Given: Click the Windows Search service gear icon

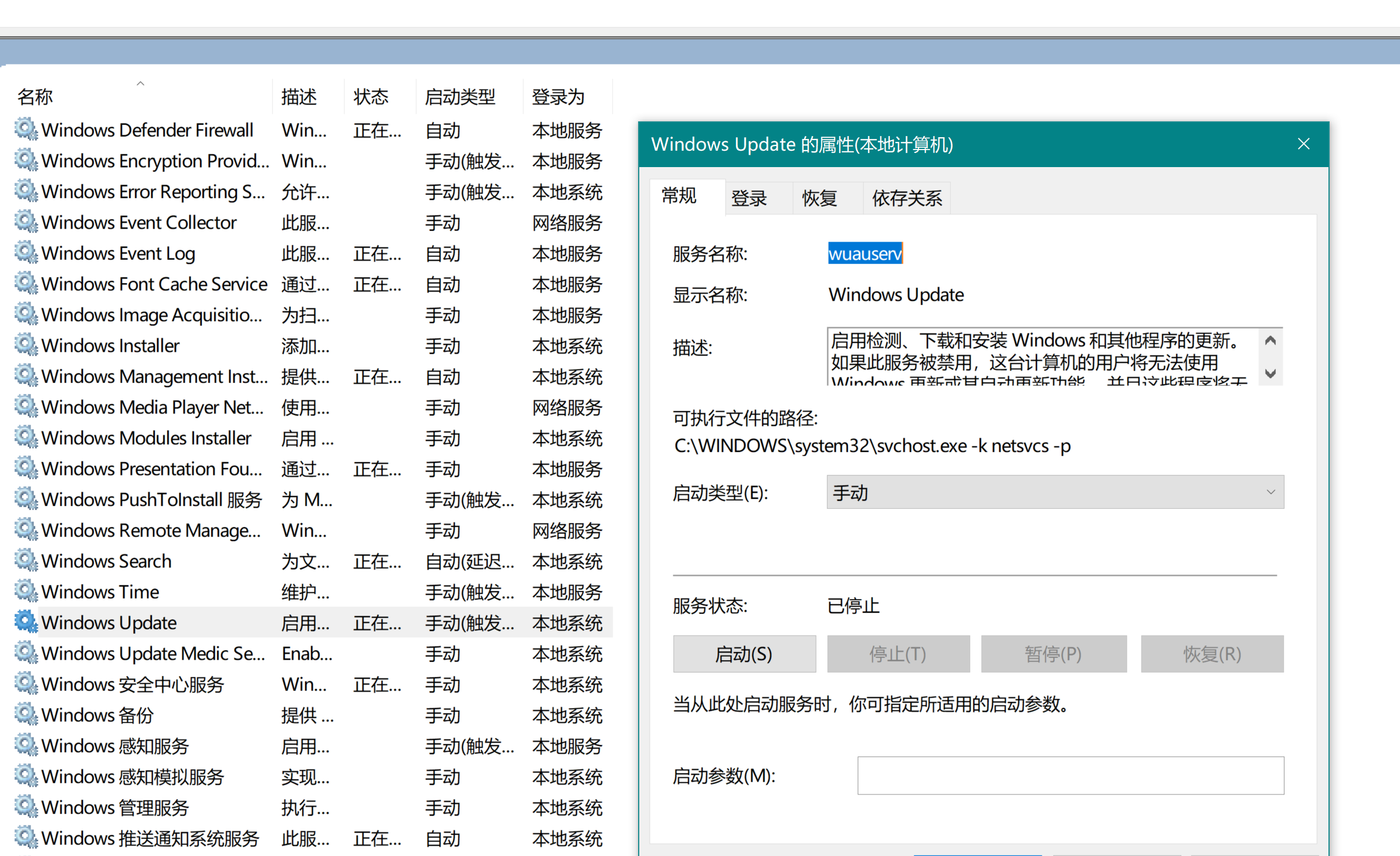Looking at the screenshot, I should (x=26, y=560).
